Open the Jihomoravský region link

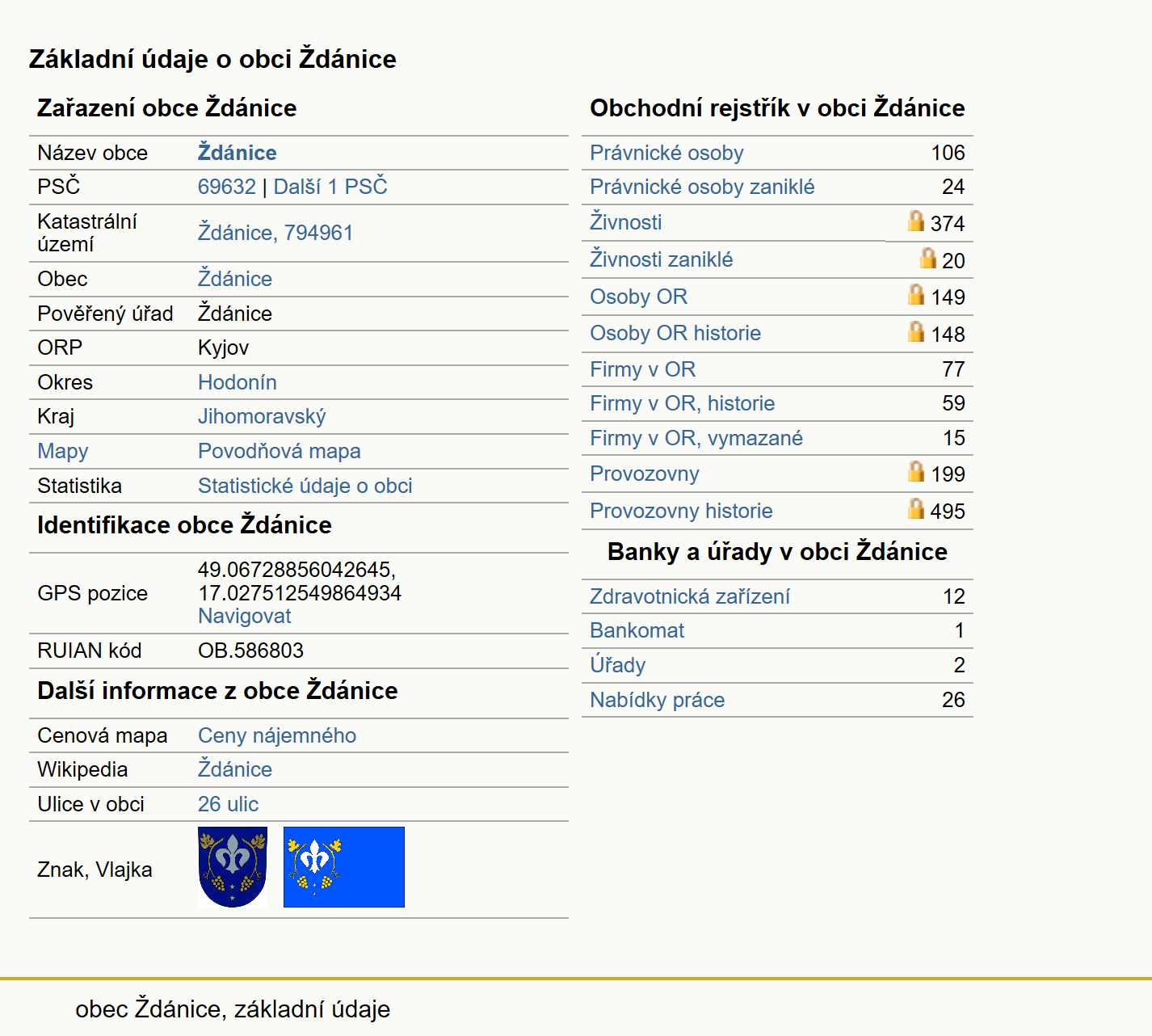262,417
